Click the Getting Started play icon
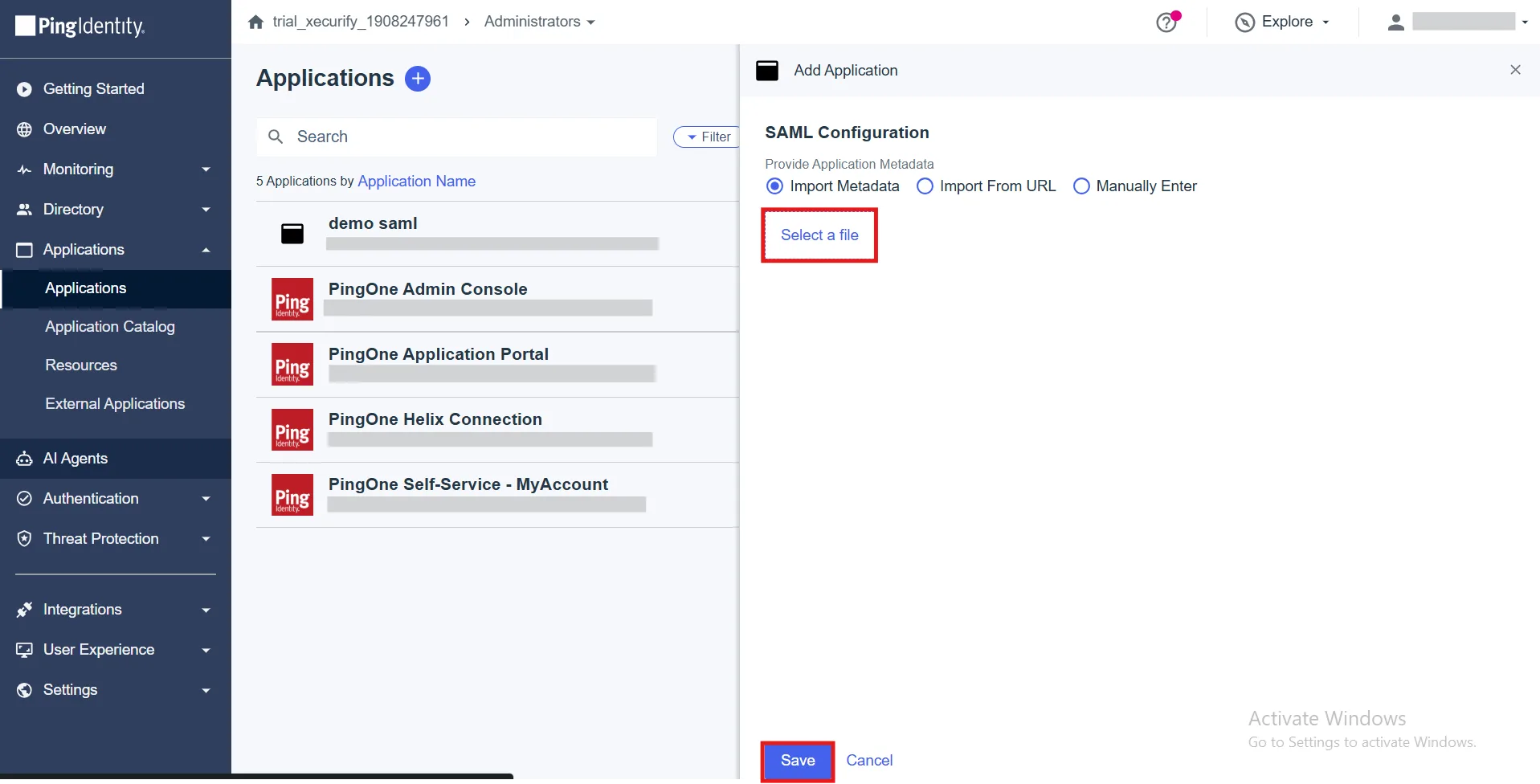The width and height of the screenshot is (1540, 784). (25, 89)
